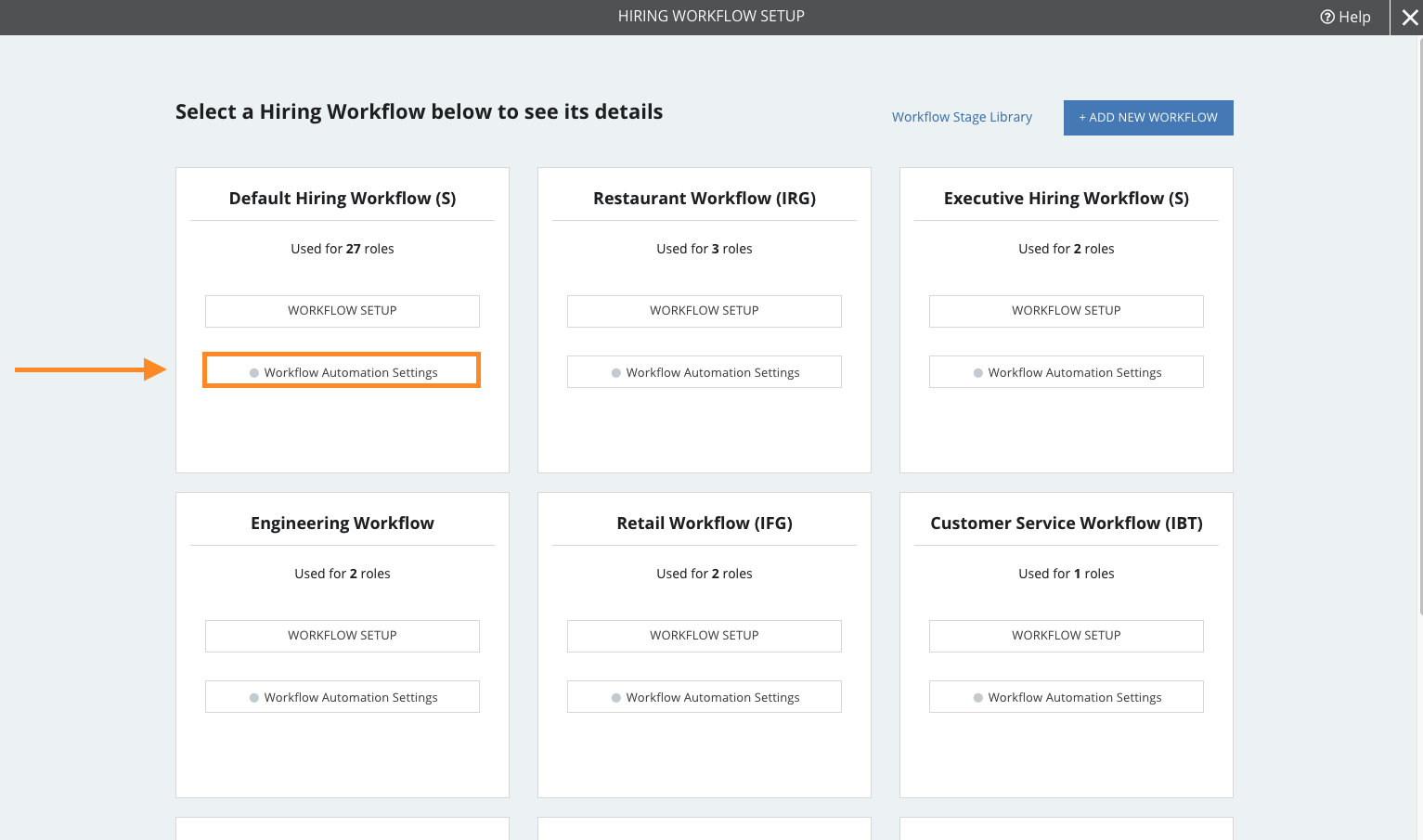Select the Engineering Workflow title
The image size is (1423, 840).
pyautogui.click(x=343, y=523)
